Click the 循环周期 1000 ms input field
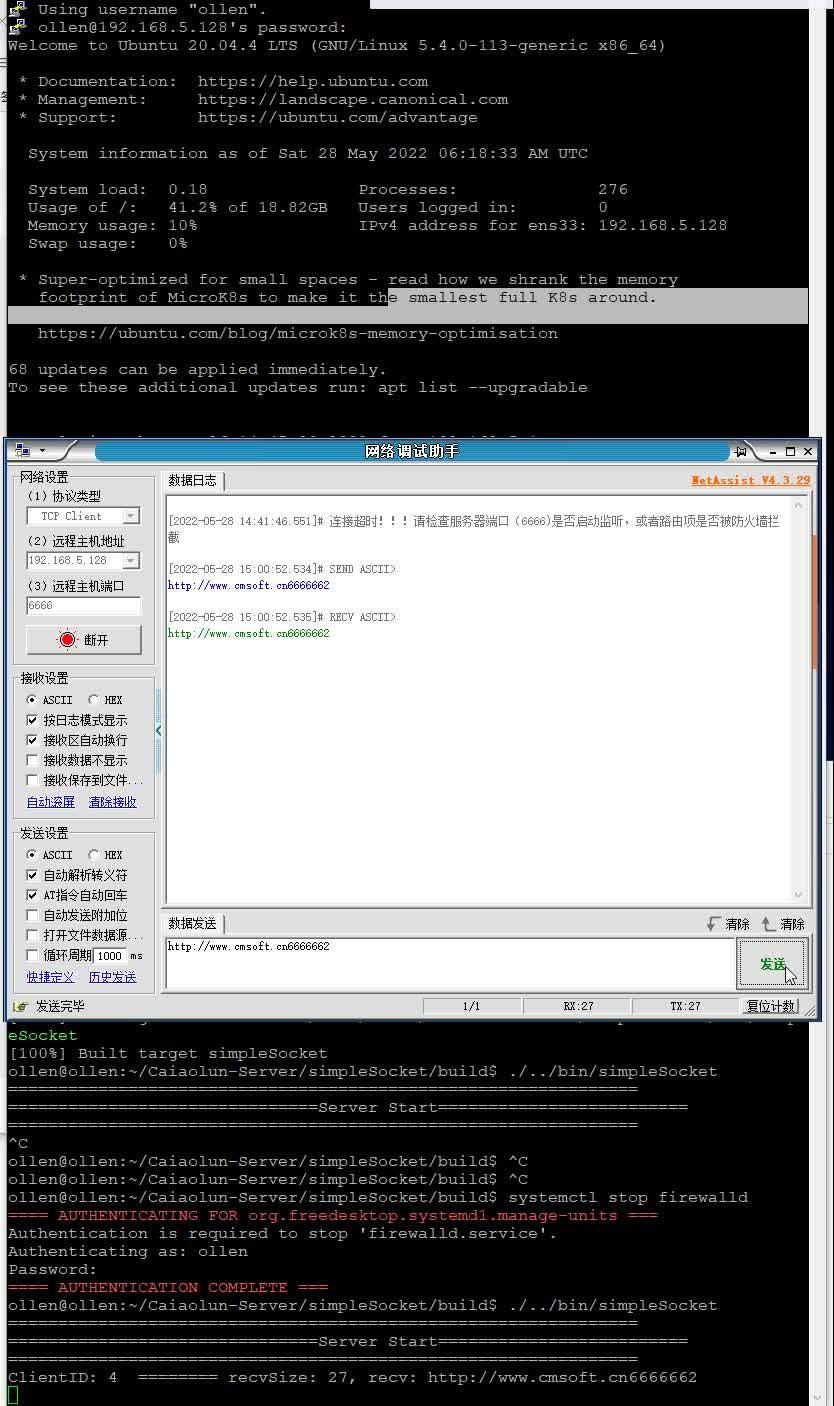 (x=111, y=956)
